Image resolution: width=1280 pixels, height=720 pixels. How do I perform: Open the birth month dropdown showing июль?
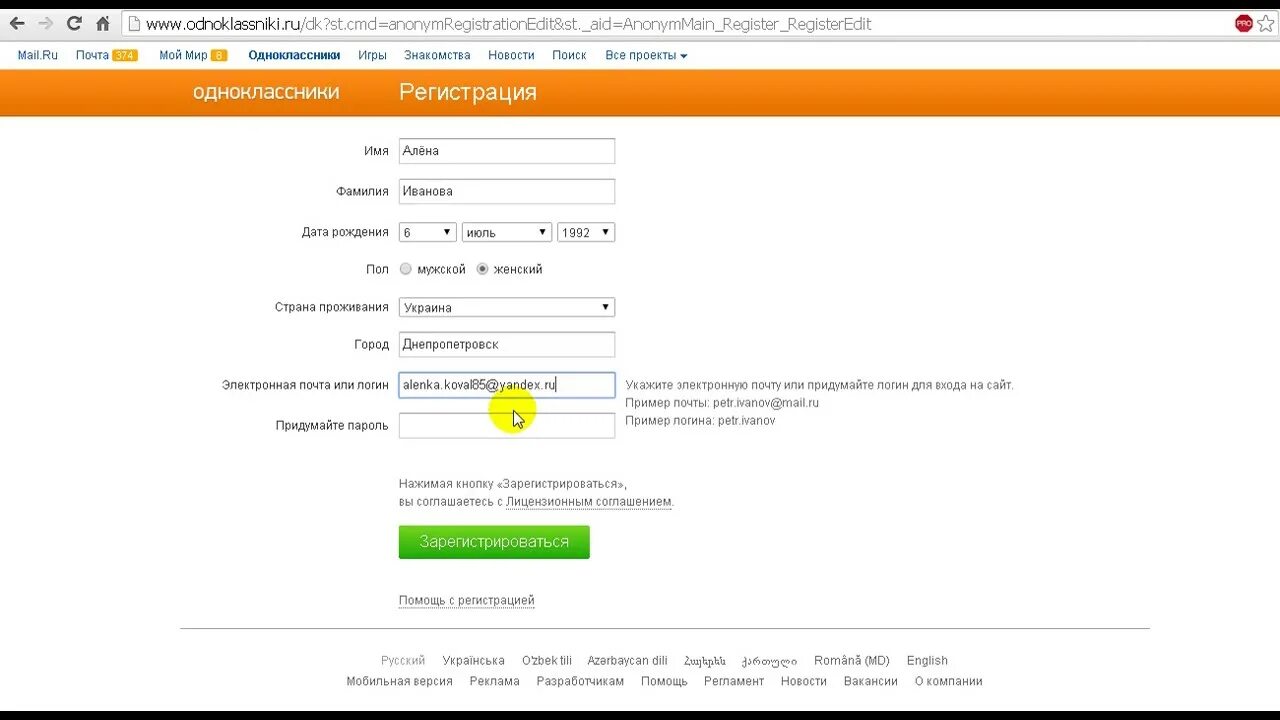pyautogui.click(x=507, y=232)
